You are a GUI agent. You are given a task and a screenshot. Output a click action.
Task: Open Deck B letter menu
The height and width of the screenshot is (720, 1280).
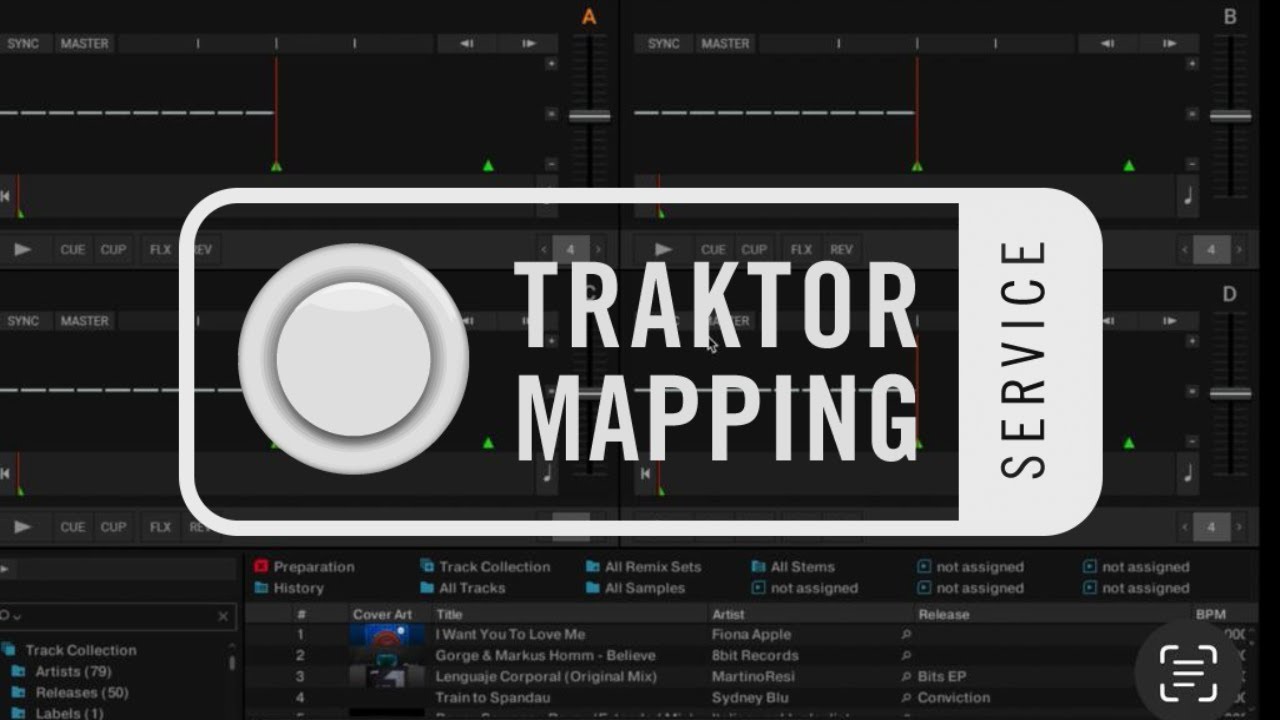[x=1230, y=17]
